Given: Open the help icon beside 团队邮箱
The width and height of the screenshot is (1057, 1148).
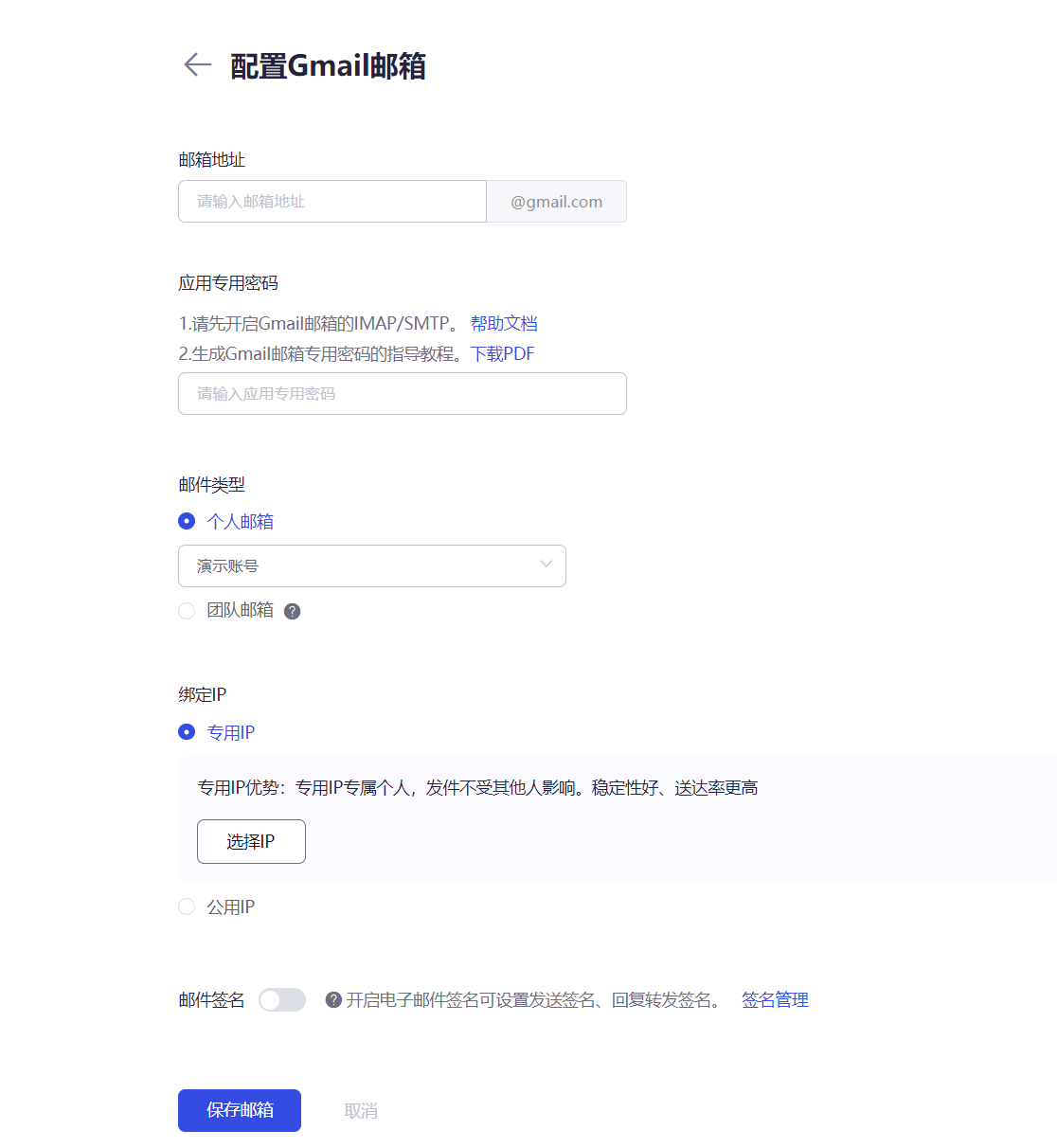Looking at the screenshot, I should click(293, 611).
